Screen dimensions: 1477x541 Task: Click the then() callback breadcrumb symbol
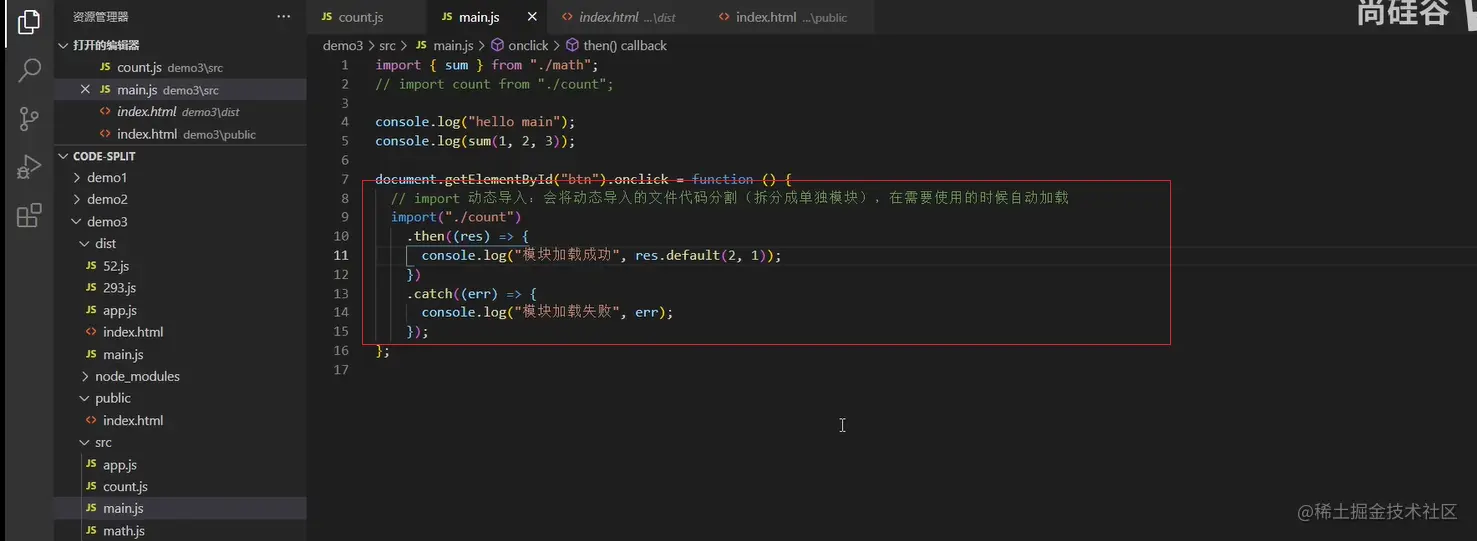[617, 46]
